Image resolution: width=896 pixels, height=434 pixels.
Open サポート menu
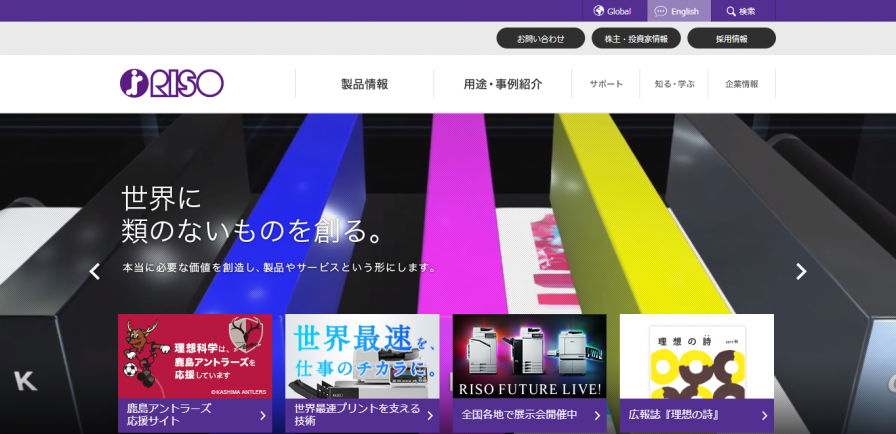(606, 84)
